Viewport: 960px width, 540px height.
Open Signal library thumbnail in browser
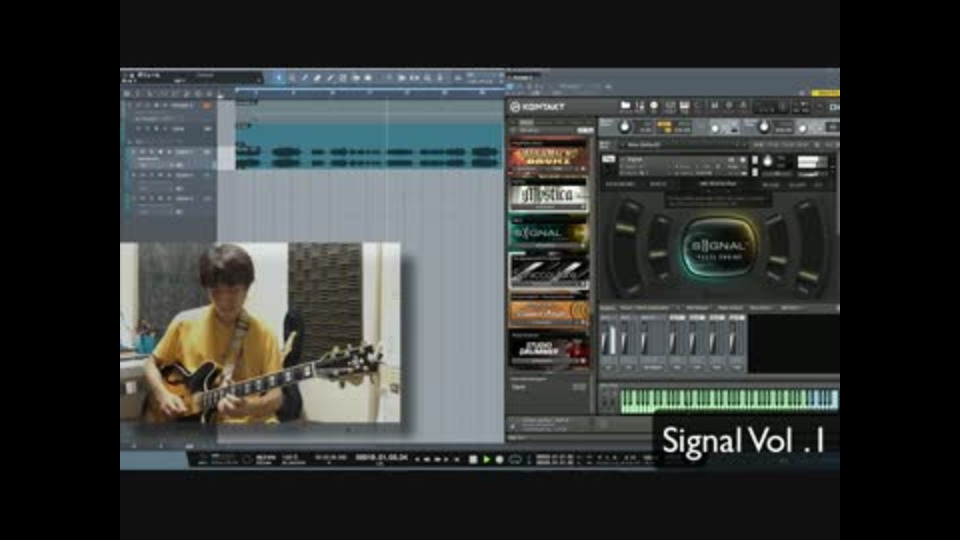(x=549, y=233)
